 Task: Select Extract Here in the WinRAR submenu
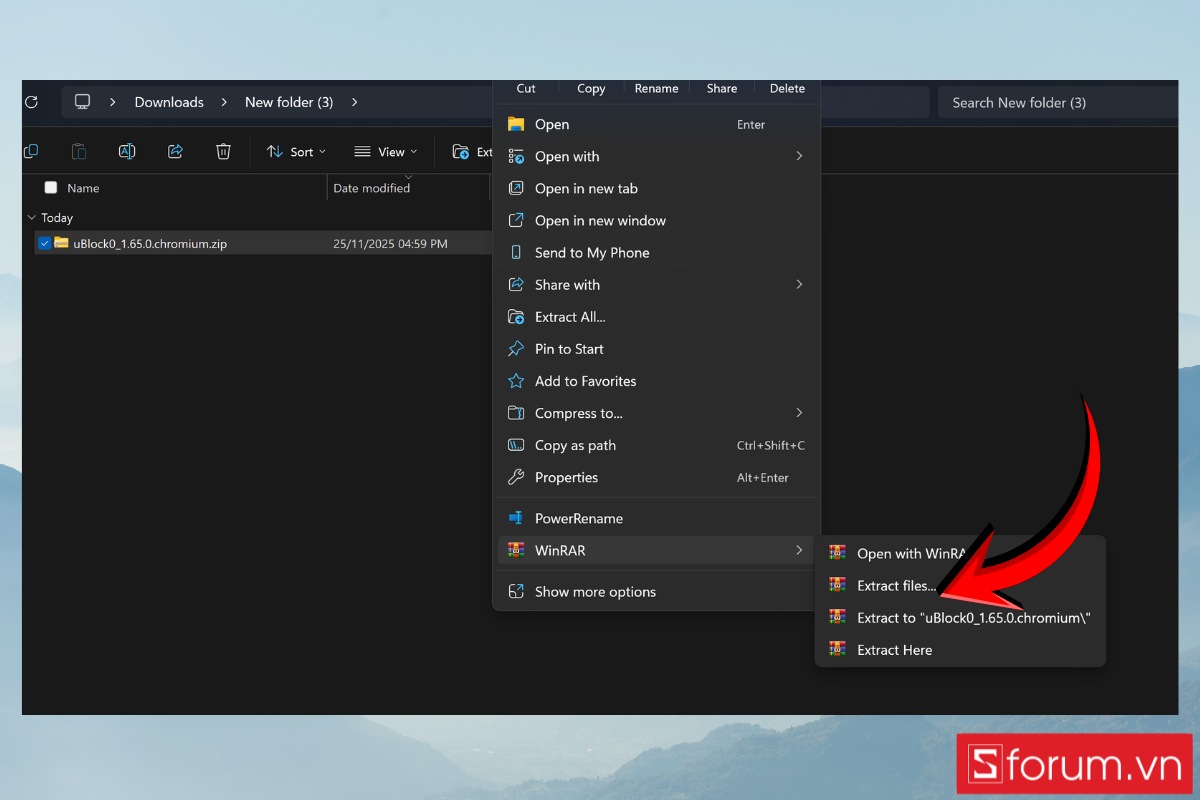(894, 650)
